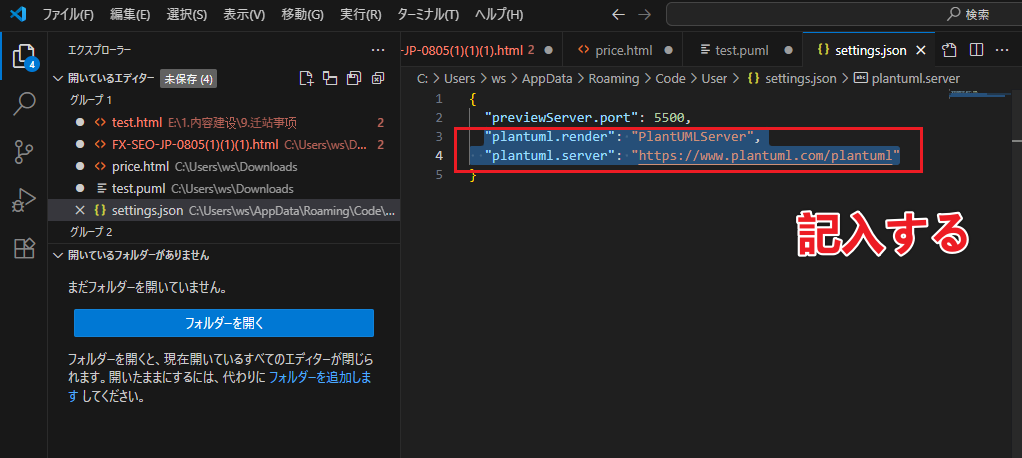This screenshot has height=458, width=1022.
Task: Open the 編集(E) menu
Action: [130, 14]
